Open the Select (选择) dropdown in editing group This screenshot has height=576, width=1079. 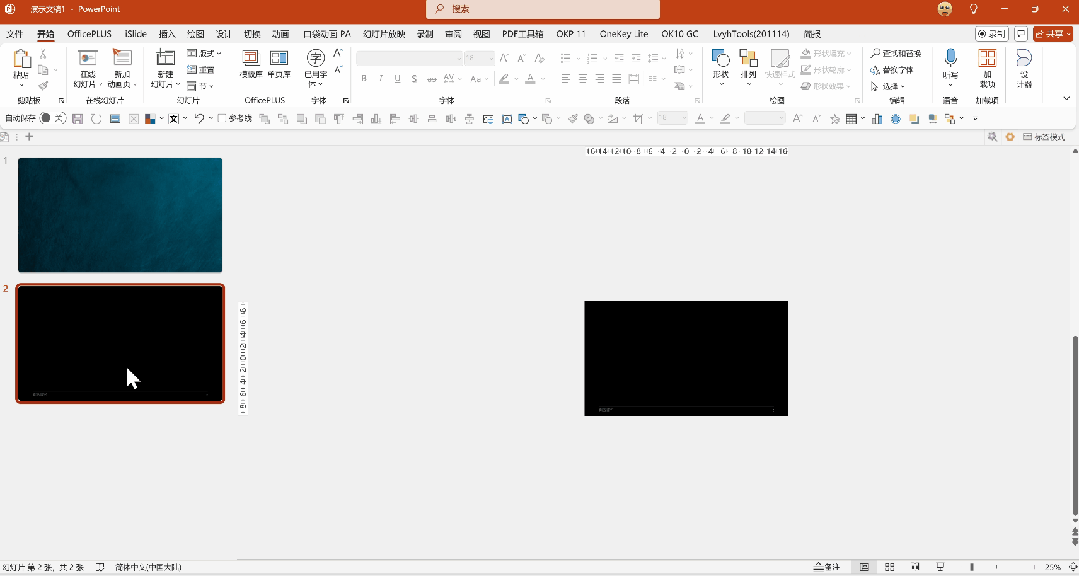click(x=888, y=87)
